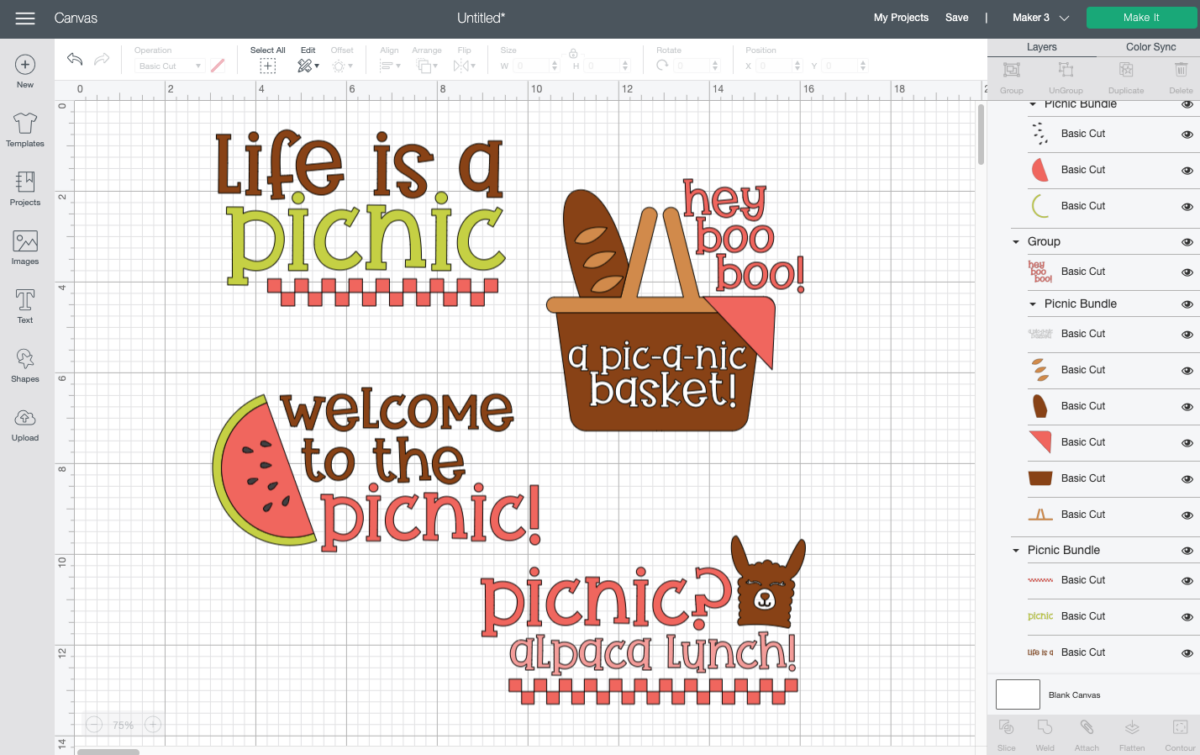Click the Y position input field
Screen dimensions: 1200x755
(x=846, y=66)
